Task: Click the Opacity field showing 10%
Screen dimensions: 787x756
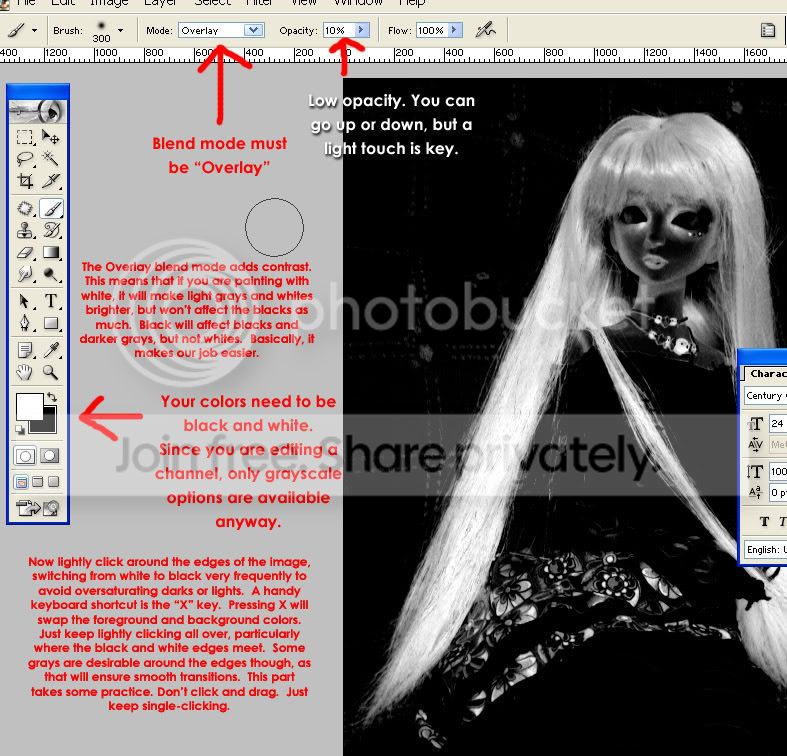Action: tap(339, 30)
